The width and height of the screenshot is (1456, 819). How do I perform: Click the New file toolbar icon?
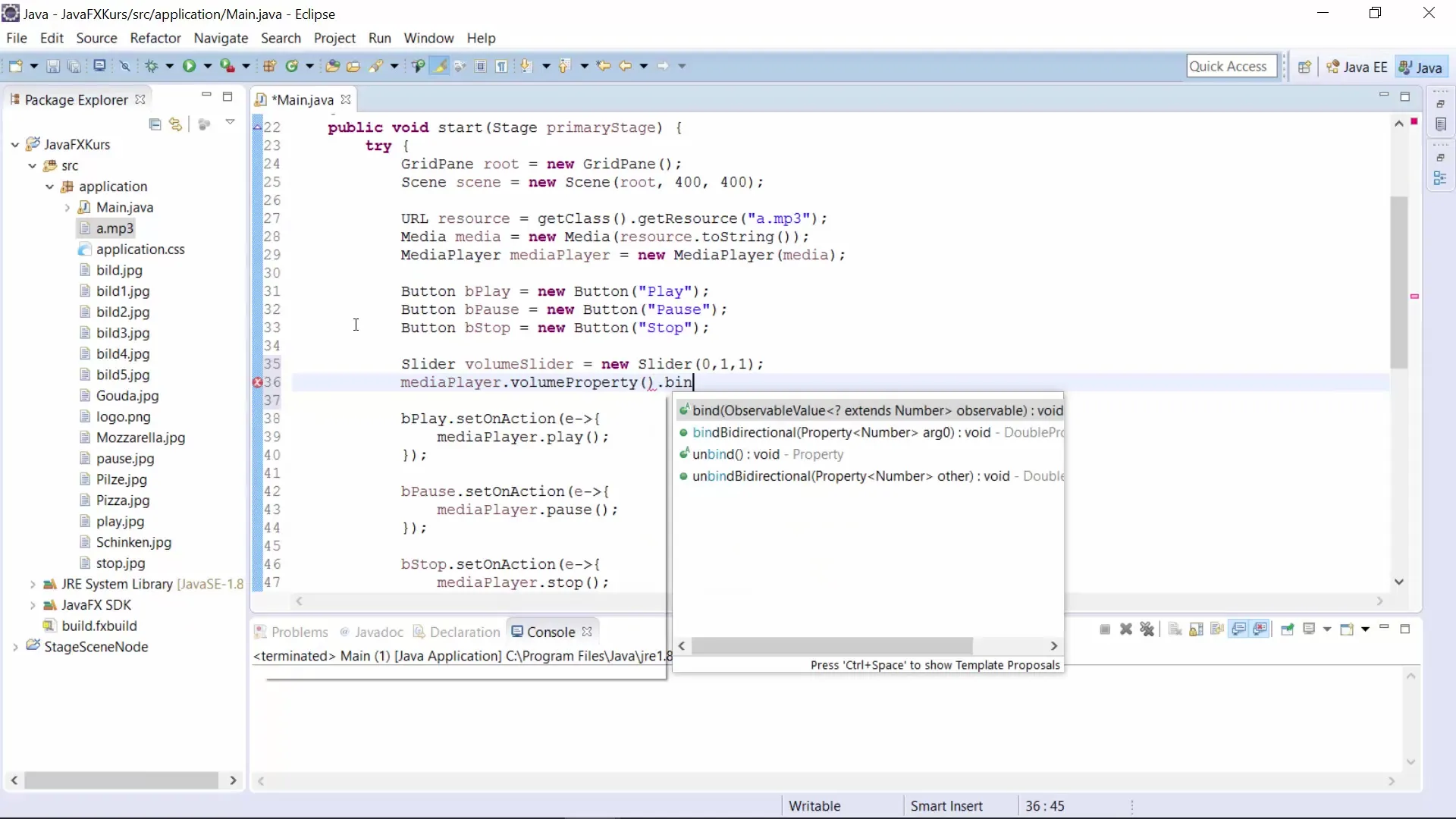pos(15,66)
